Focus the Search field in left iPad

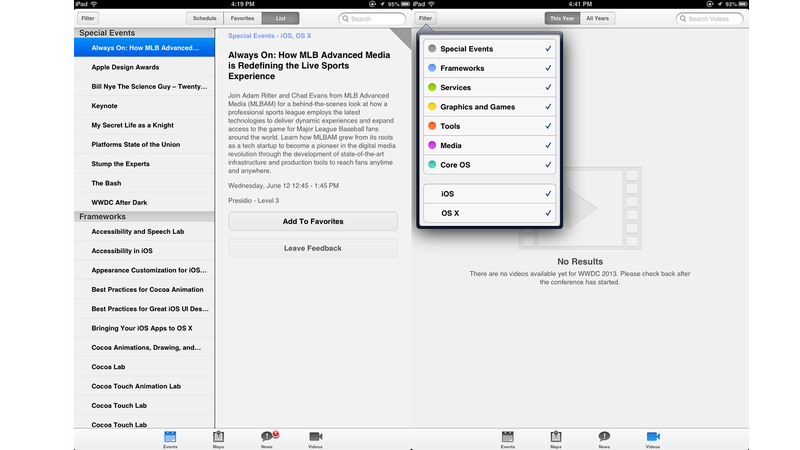pos(372,19)
